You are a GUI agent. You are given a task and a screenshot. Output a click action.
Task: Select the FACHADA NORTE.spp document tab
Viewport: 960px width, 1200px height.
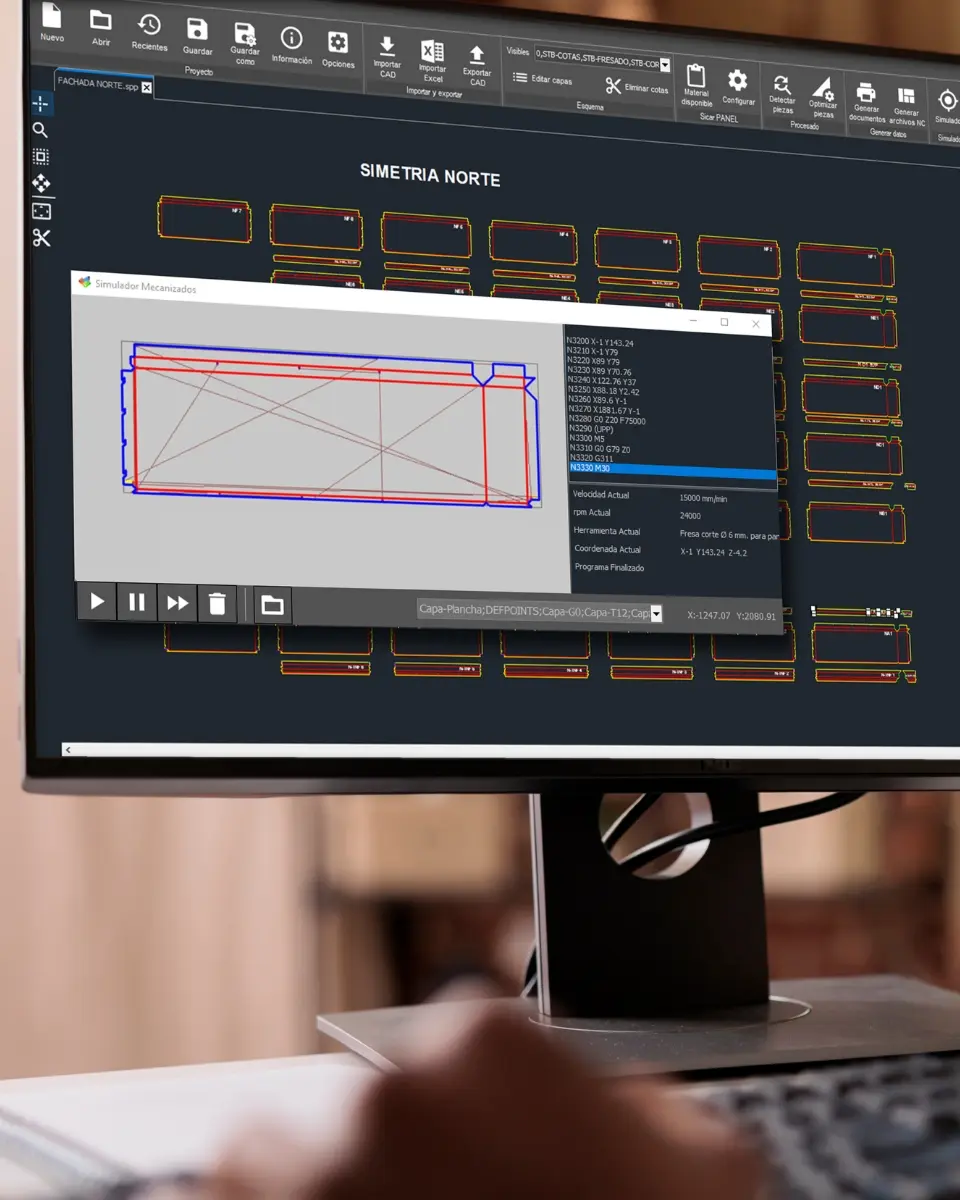[x=97, y=83]
